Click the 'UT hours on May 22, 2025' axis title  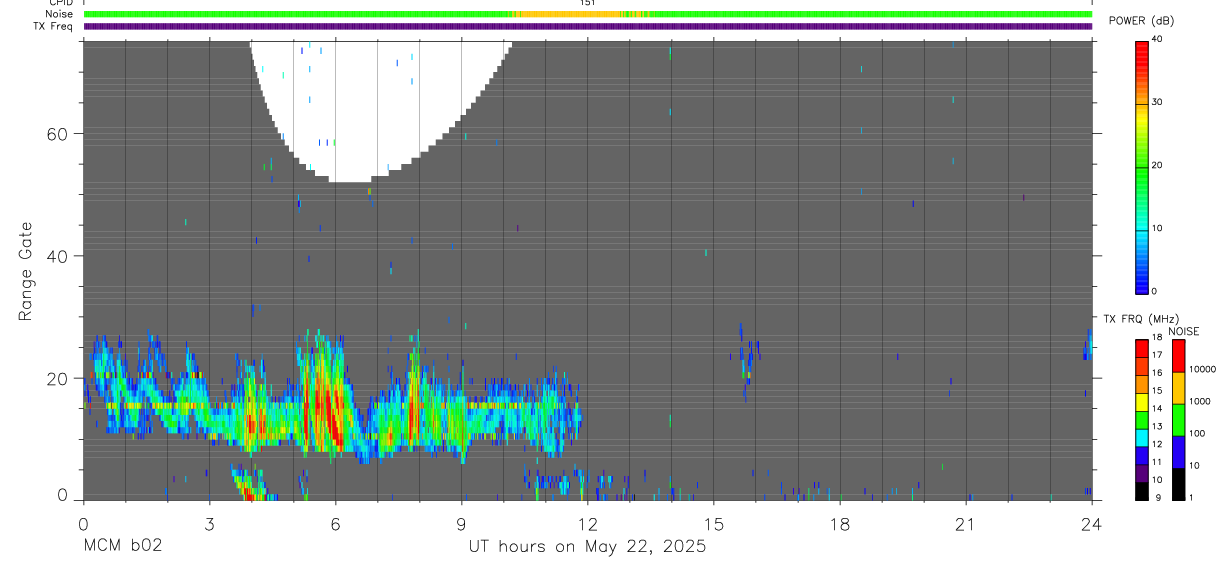tap(587, 547)
